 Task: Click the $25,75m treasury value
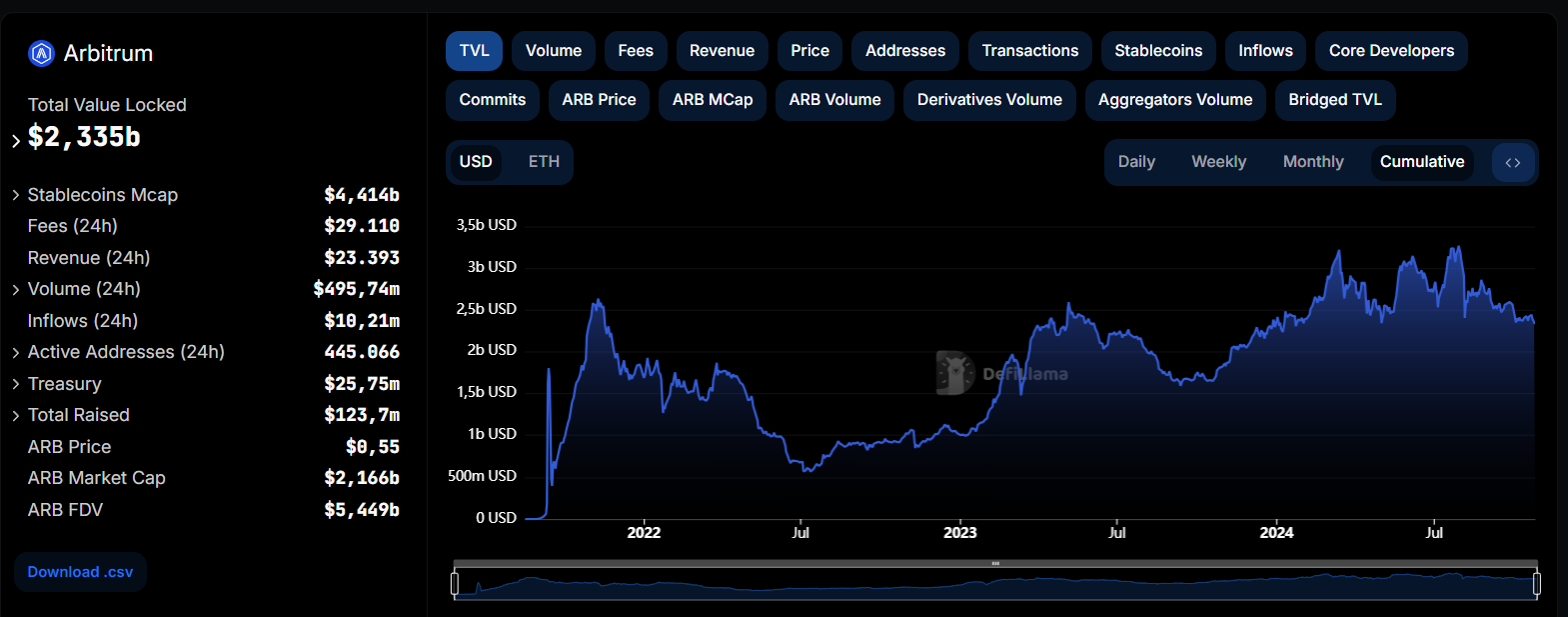pyautogui.click(x=362, y=384)
